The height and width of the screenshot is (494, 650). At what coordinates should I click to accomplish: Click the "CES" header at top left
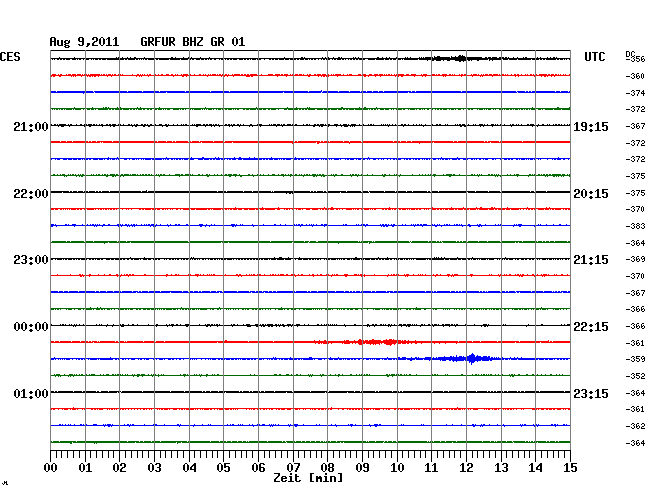[x=10, y=57]
